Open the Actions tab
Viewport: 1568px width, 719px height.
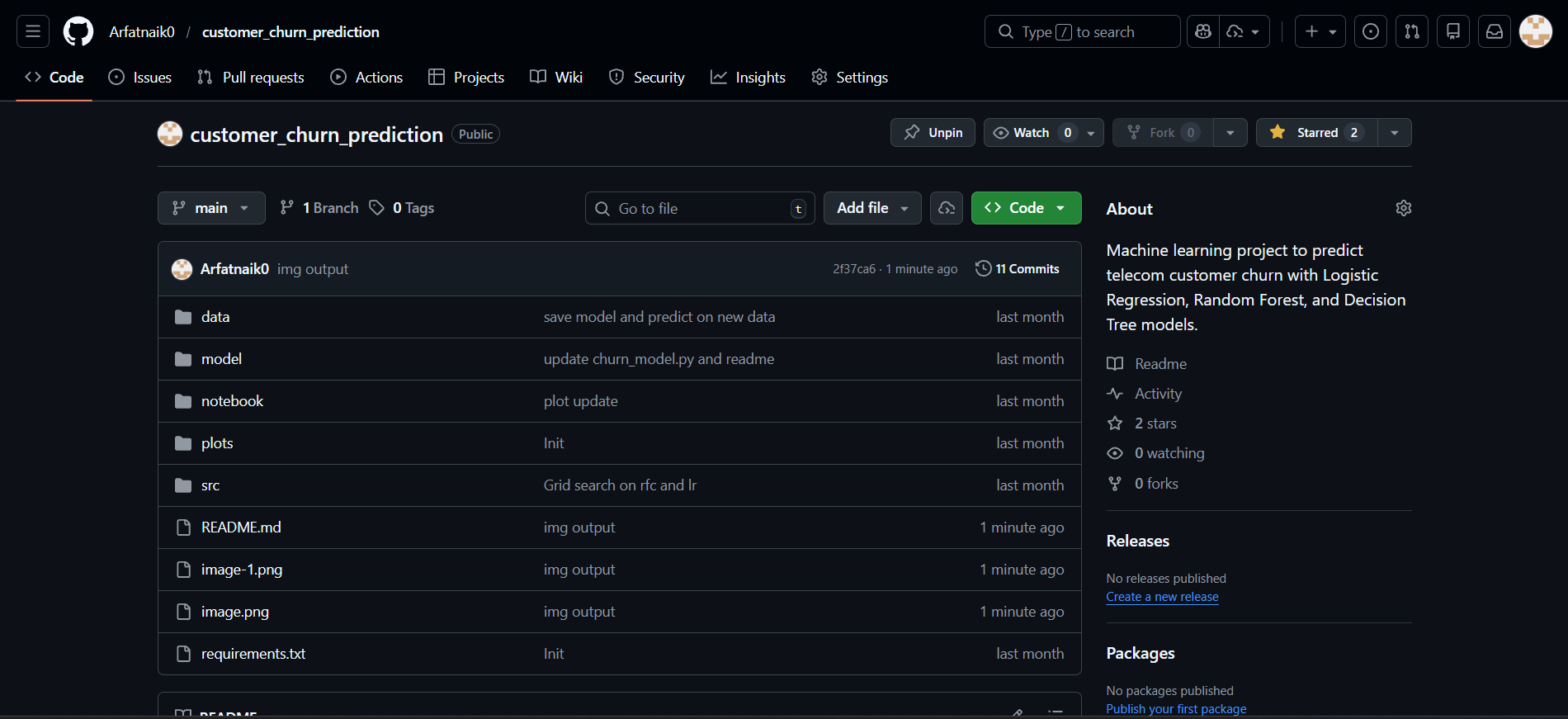click(366, 78)
